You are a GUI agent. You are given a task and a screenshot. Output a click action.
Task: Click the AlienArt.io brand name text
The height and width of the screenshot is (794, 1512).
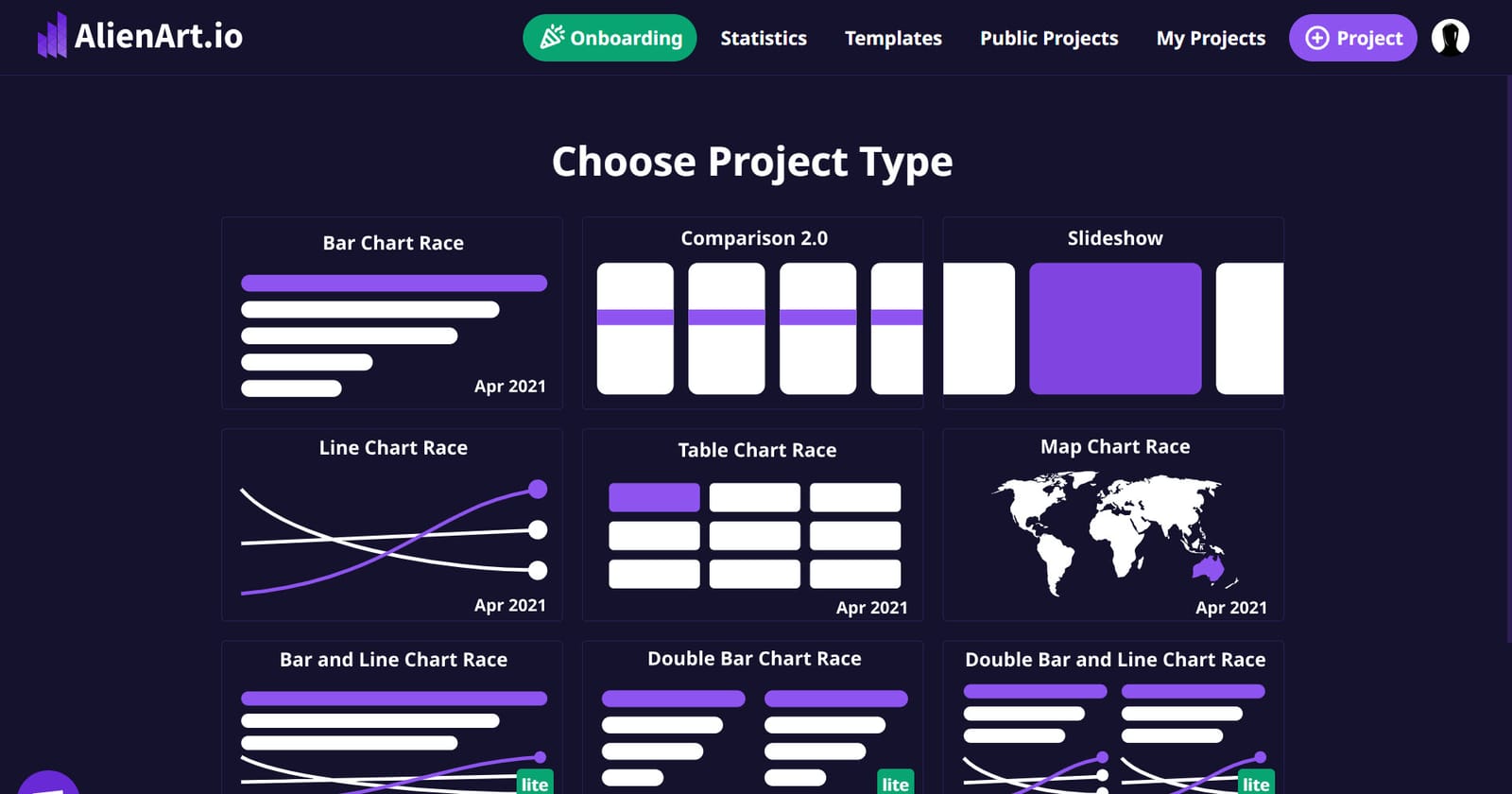(x=159, y=36)
